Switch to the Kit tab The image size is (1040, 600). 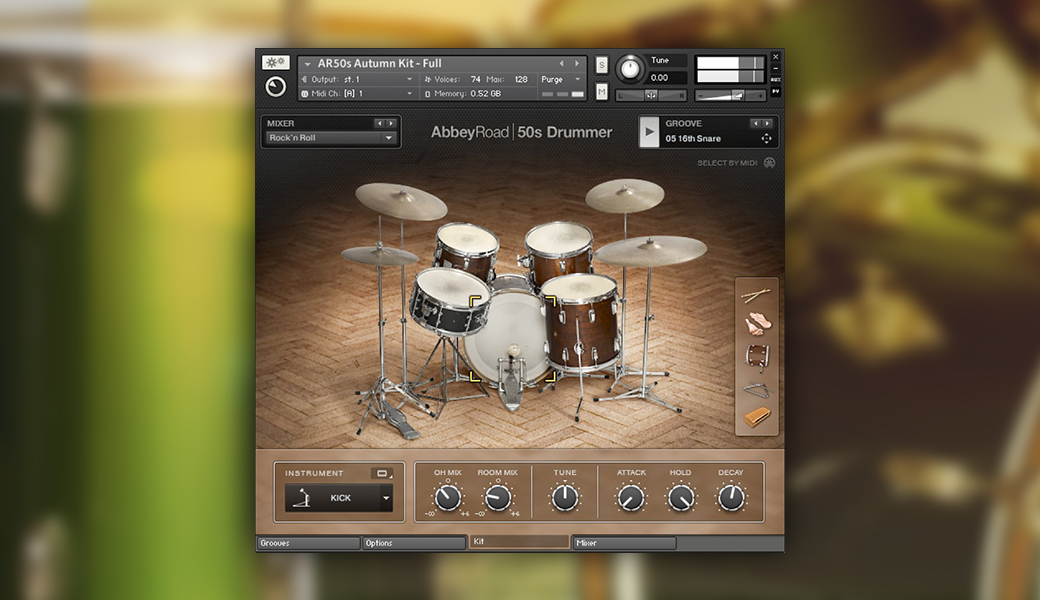(x=519, y=542)
